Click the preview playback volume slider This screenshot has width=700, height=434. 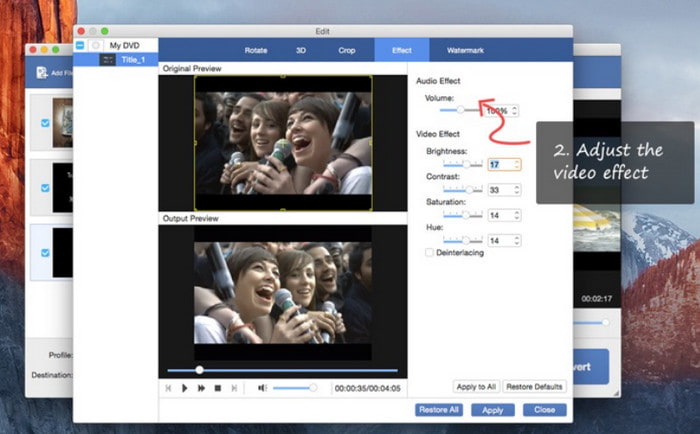pos(295,388)
